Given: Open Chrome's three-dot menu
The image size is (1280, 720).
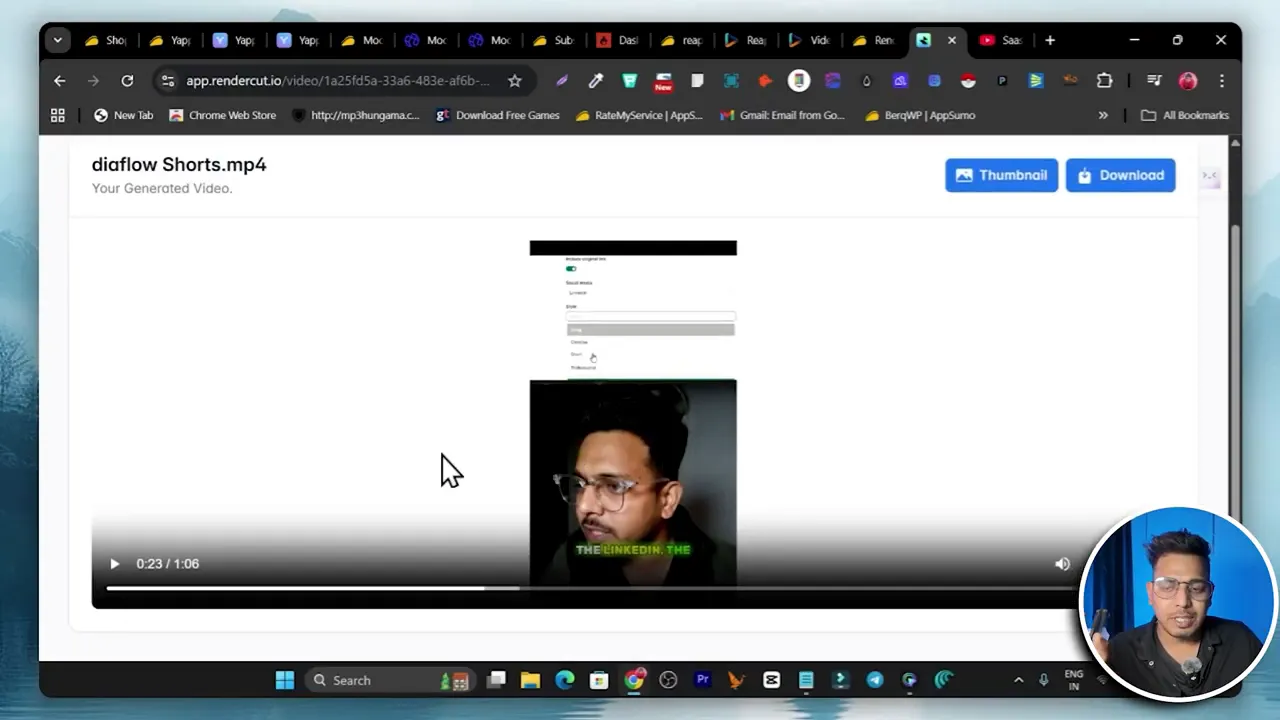Looking at the screenshot, I should (1222, 81).
